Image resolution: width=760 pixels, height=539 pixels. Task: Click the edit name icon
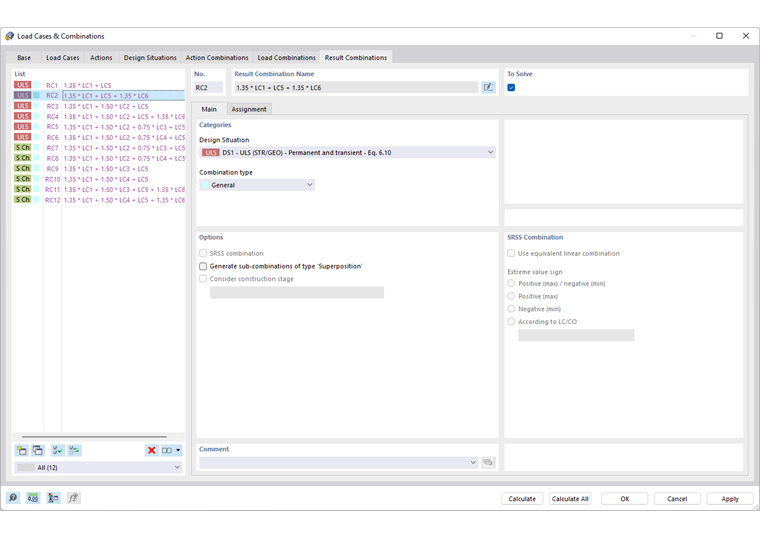tap(488, 87)
